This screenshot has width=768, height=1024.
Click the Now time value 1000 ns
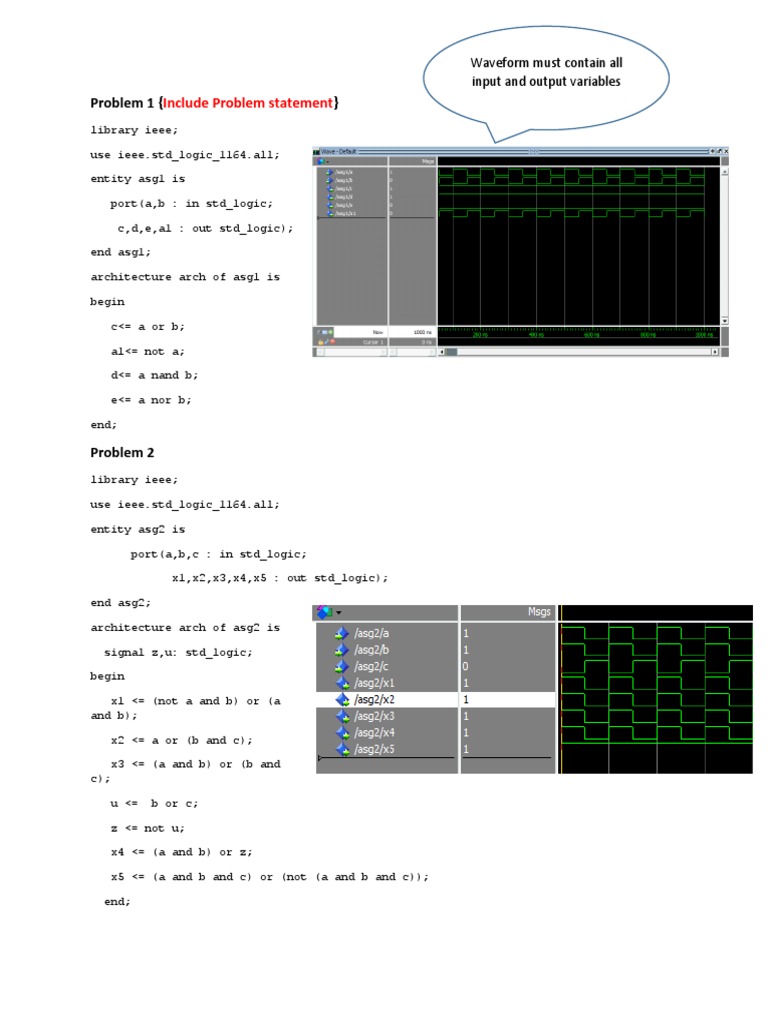click(x=423, y=332)
